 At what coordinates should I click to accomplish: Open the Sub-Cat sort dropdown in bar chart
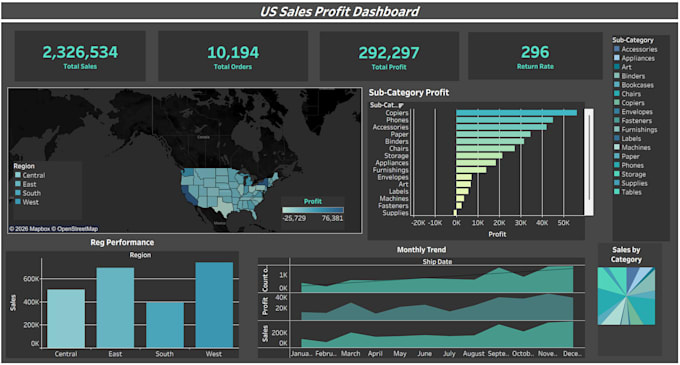click(x=401, y=105)
